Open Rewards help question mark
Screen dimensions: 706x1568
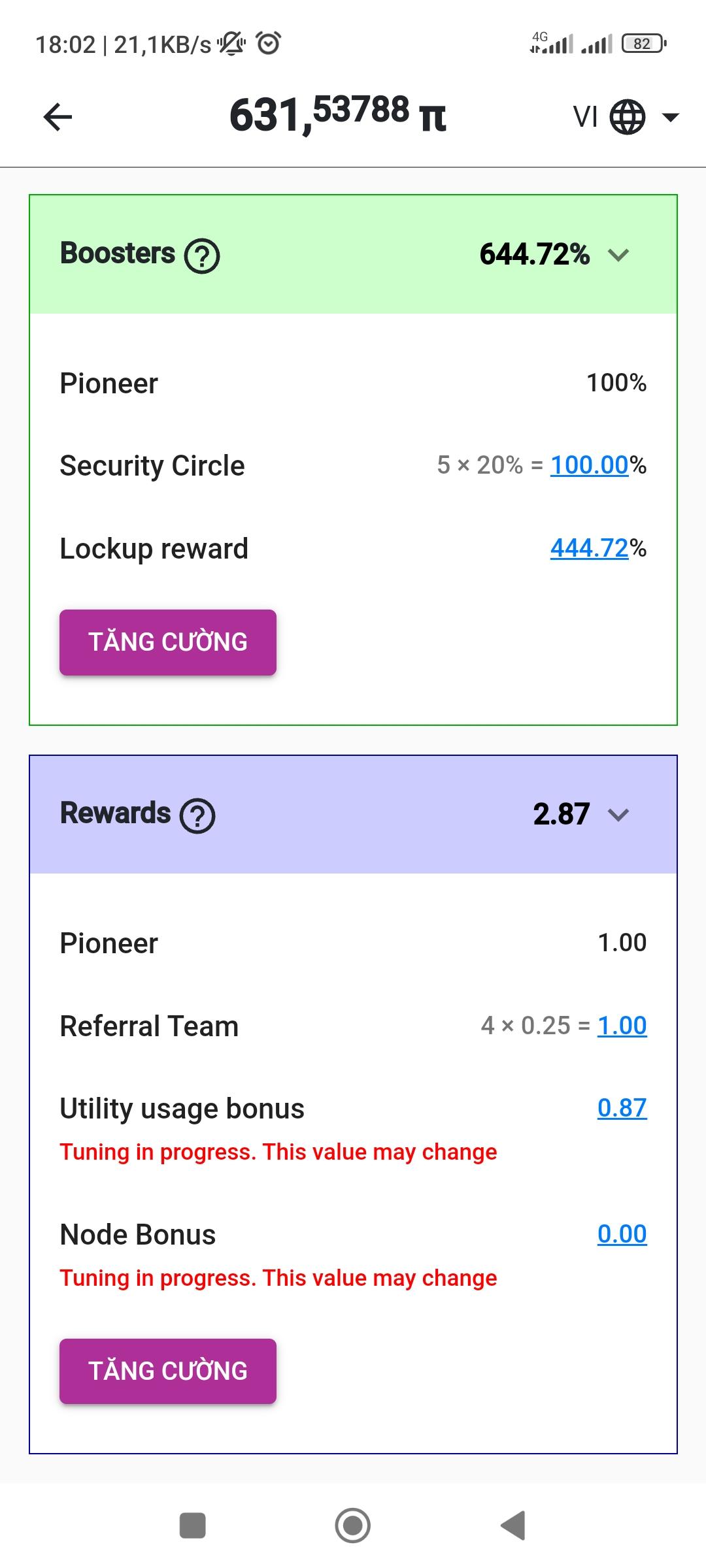(x=197, y=815)
